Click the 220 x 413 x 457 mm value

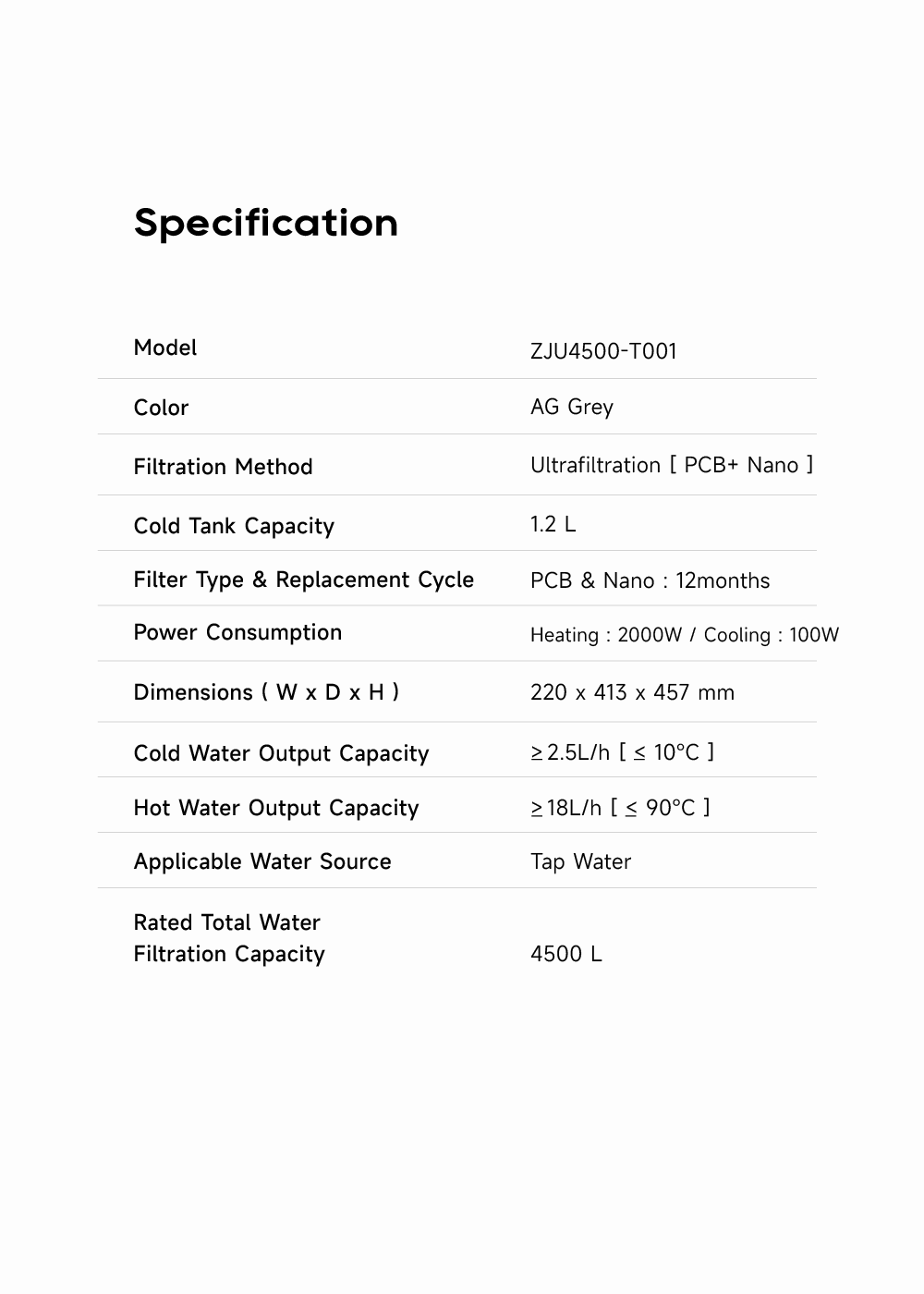(x=632, y=692)
